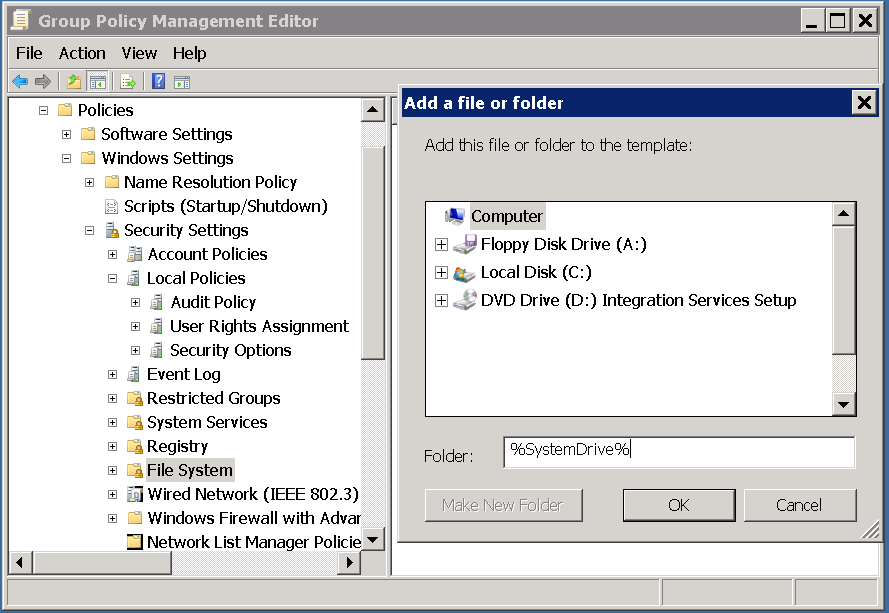Click dialog folder list scroll-down arrow
The image size is (889, 613).
point(844,404)
